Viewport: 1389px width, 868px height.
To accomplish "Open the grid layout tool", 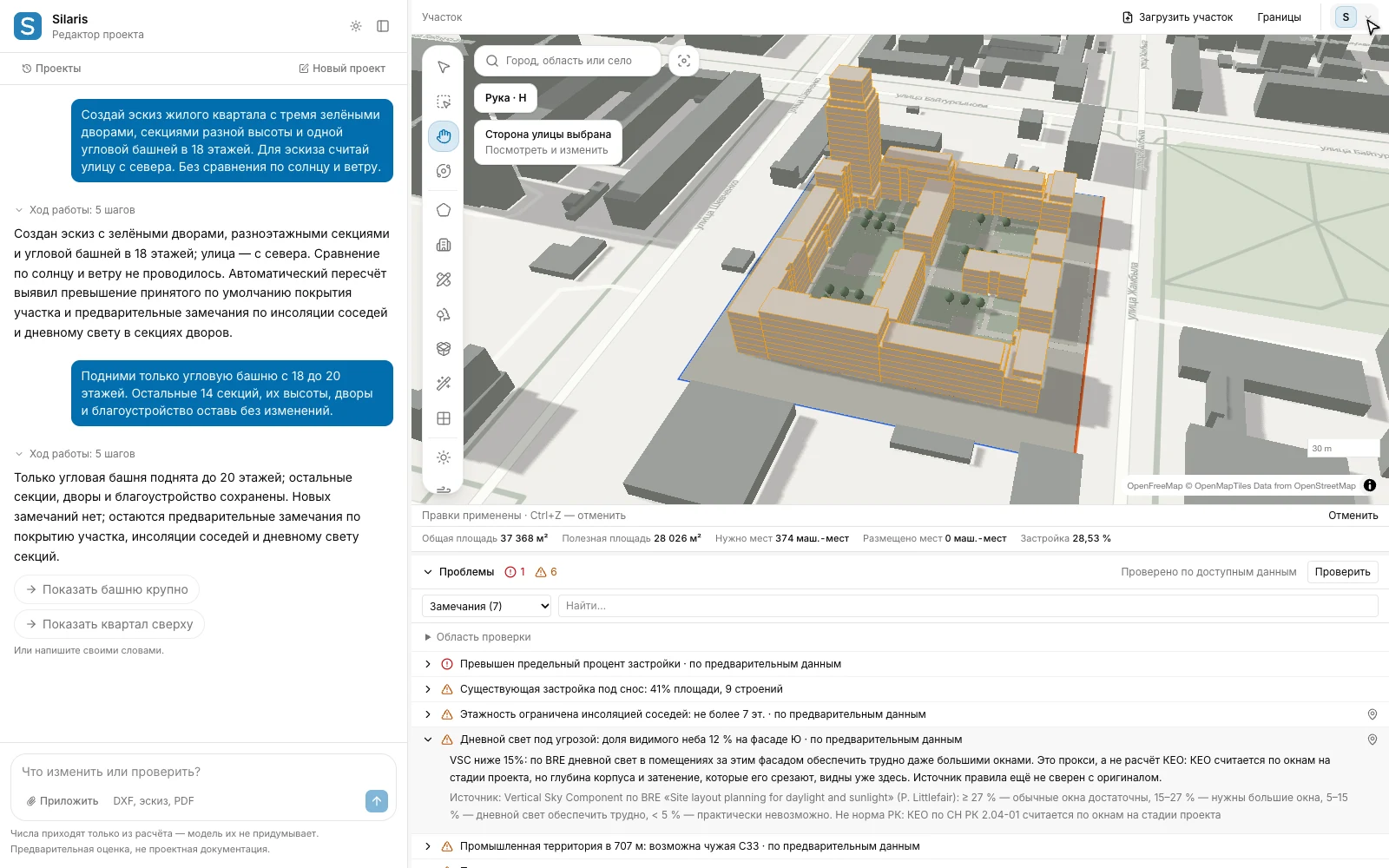I will tap(444, 418).
